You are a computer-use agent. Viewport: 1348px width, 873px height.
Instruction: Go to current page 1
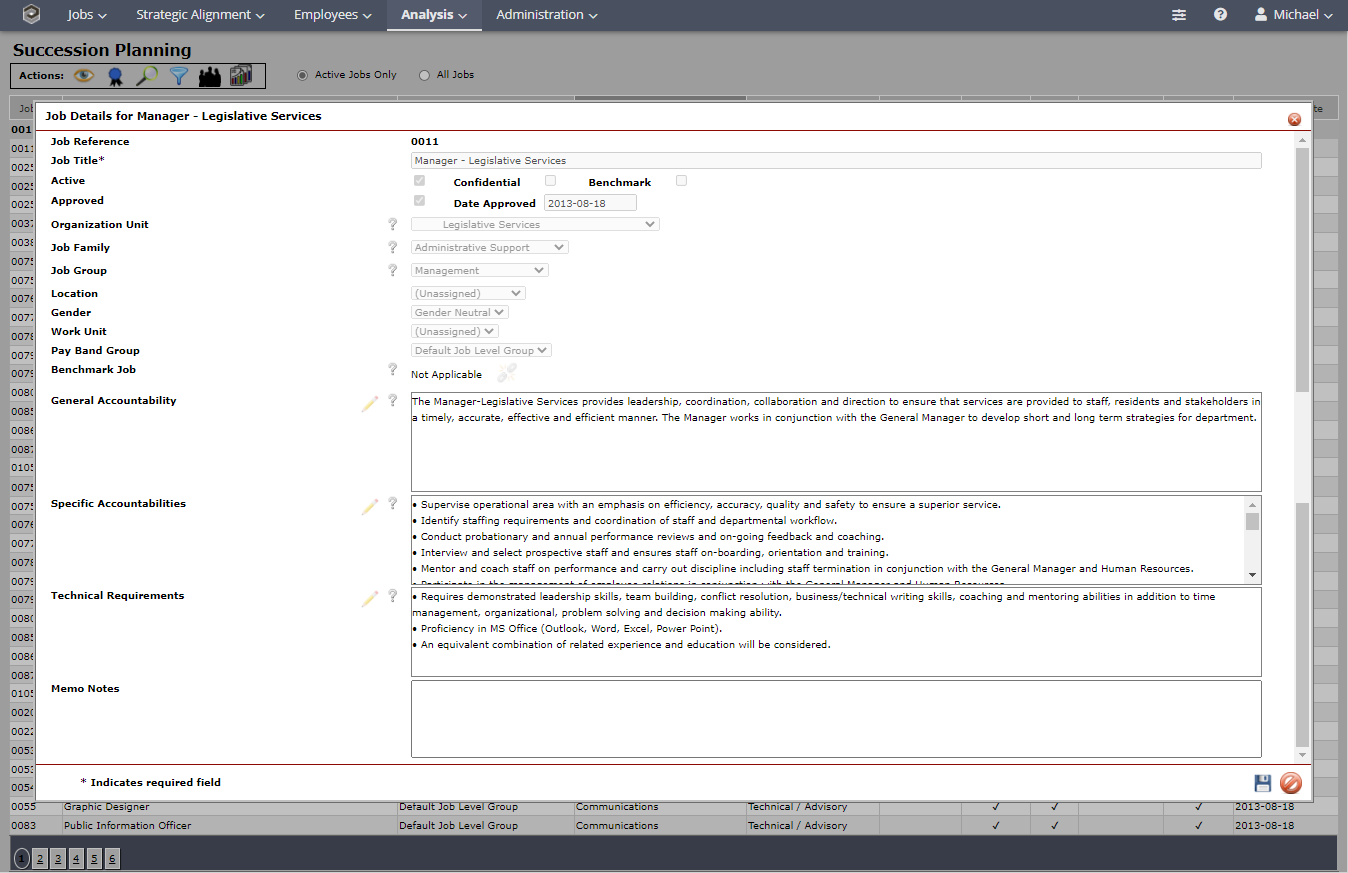pos(22,858)
